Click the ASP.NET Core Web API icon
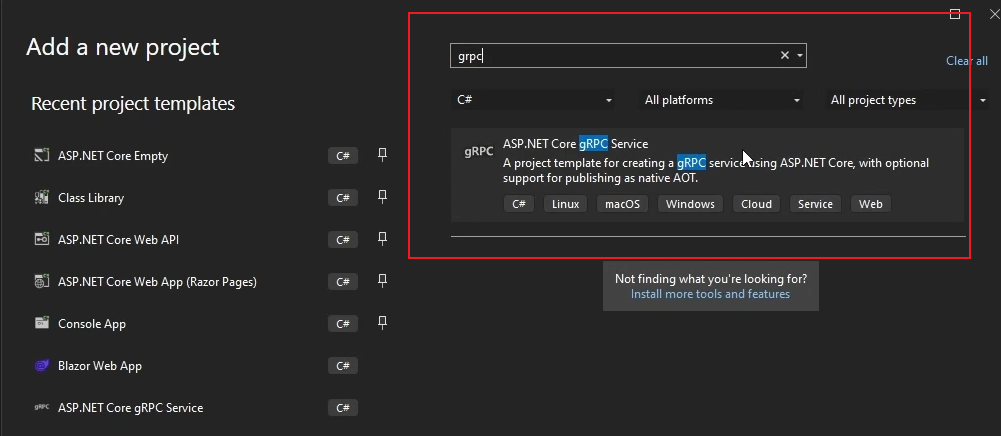The width and height of the screenshot is (1001, 436). coord(41,239)
